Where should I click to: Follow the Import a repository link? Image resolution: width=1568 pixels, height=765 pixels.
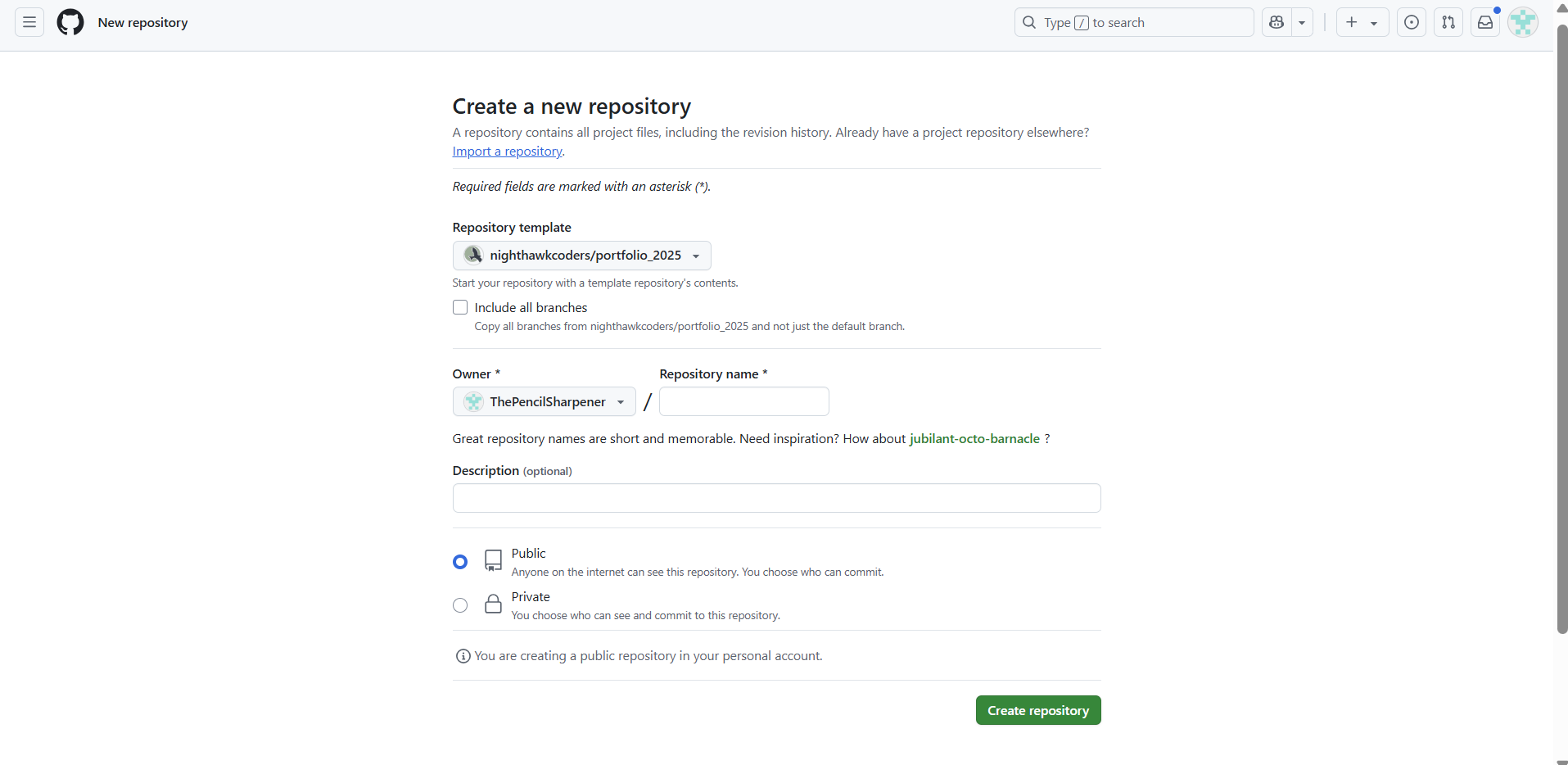(x=506, y=151)
